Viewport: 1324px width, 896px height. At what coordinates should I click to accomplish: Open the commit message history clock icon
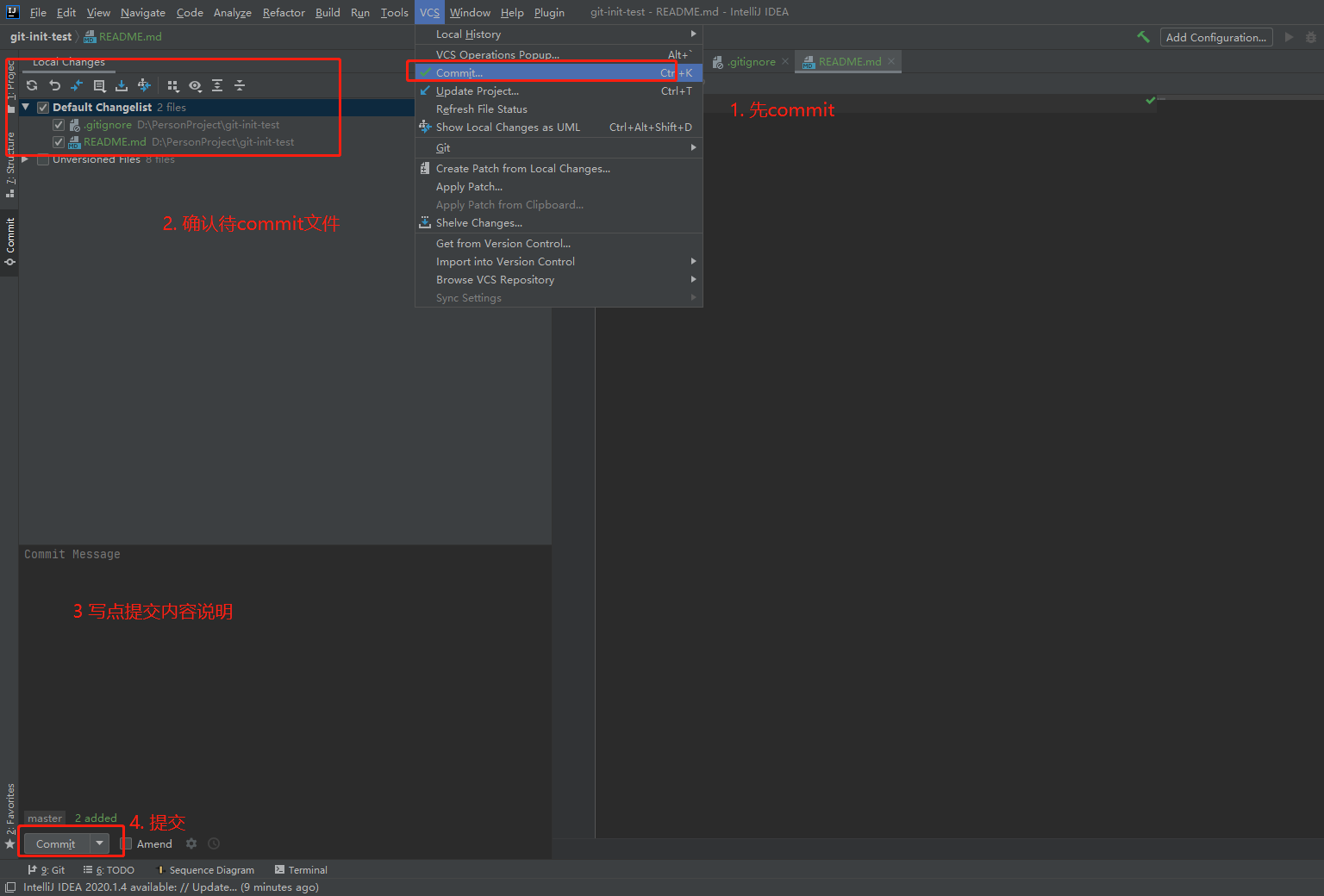pyautogui.click(x=214, y=843)
